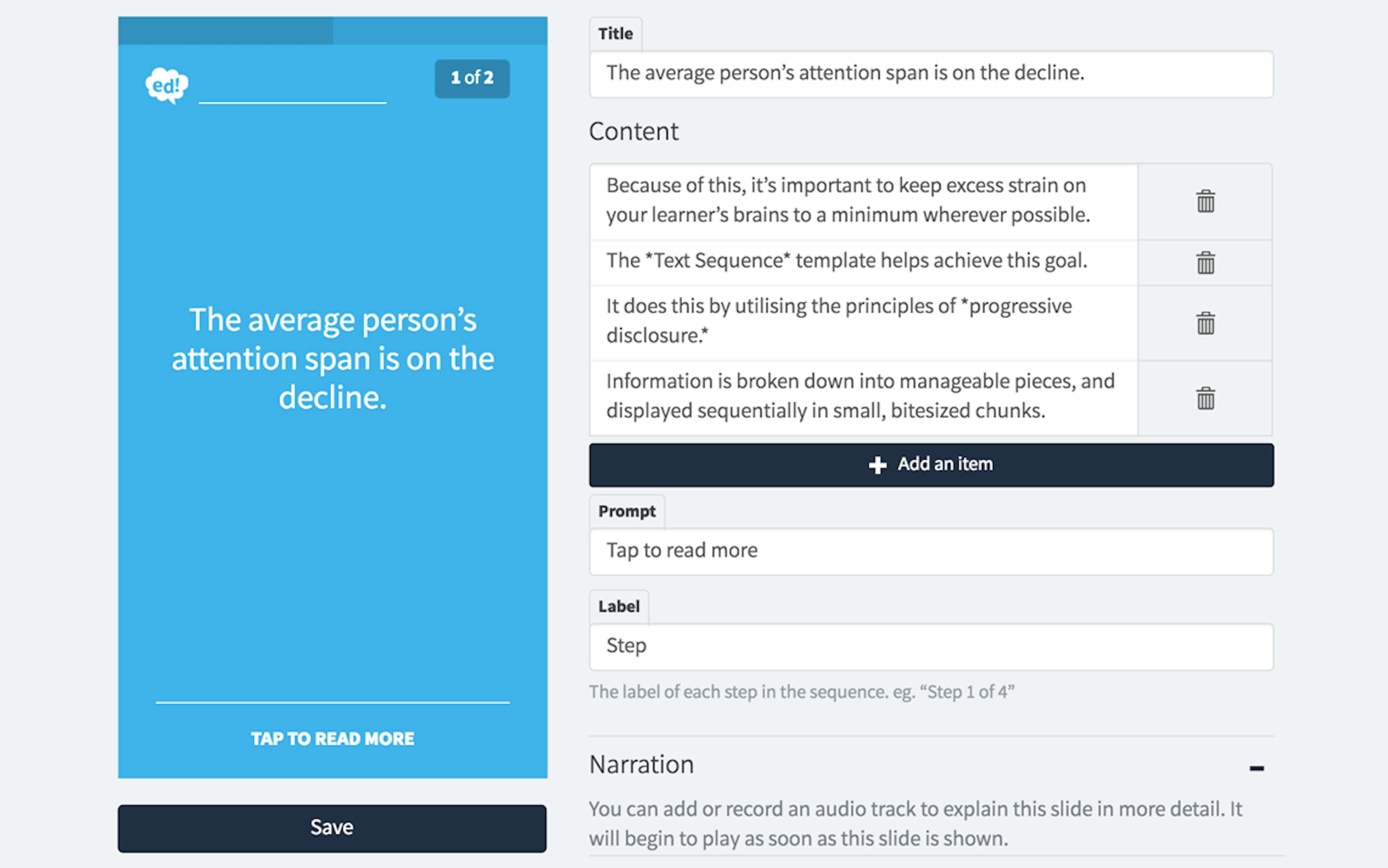Click the Add an item button
This screenshot has height=868, width=1388.
coord(931,465)
